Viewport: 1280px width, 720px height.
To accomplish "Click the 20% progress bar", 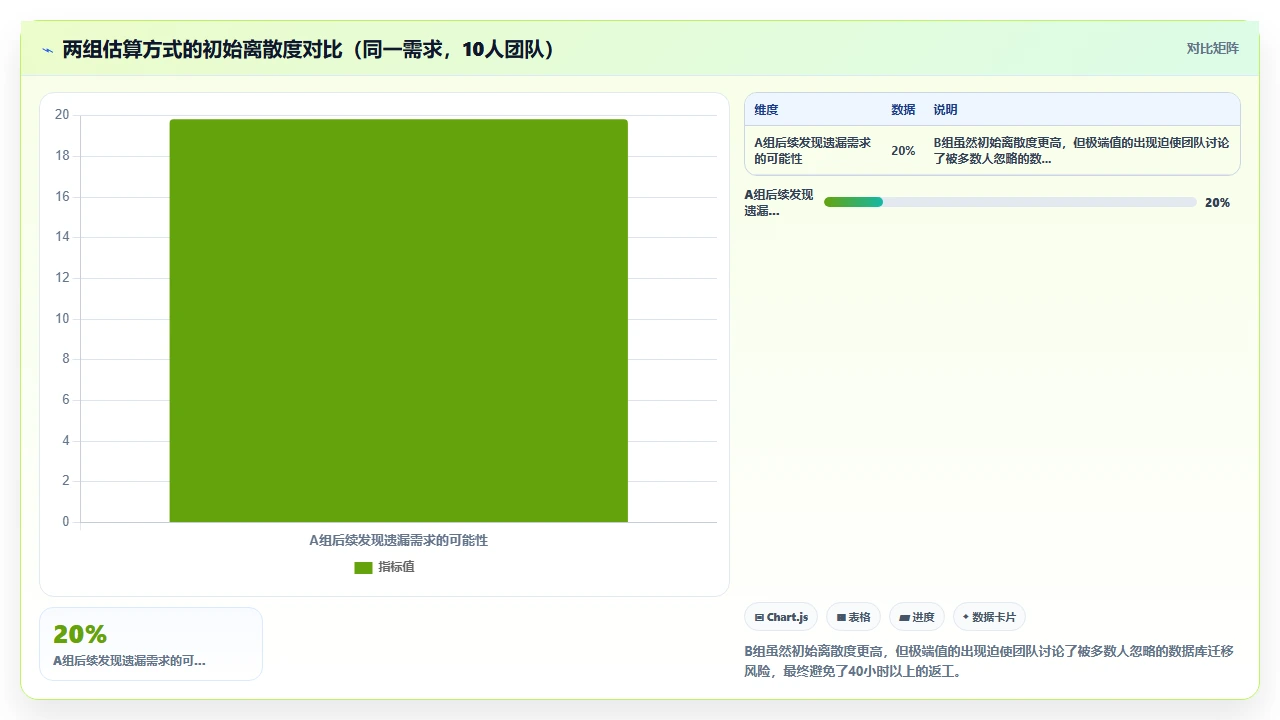I will tap(1010, 202).
